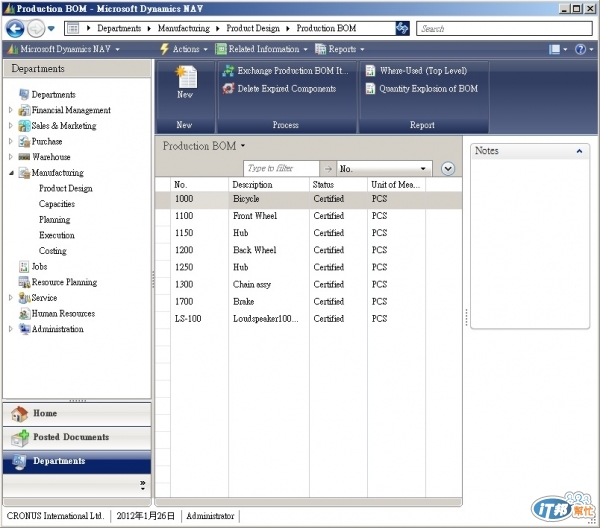Screen dimensions: 600x528
Task: Expand the Administration tree node
Action: point(11,329)
